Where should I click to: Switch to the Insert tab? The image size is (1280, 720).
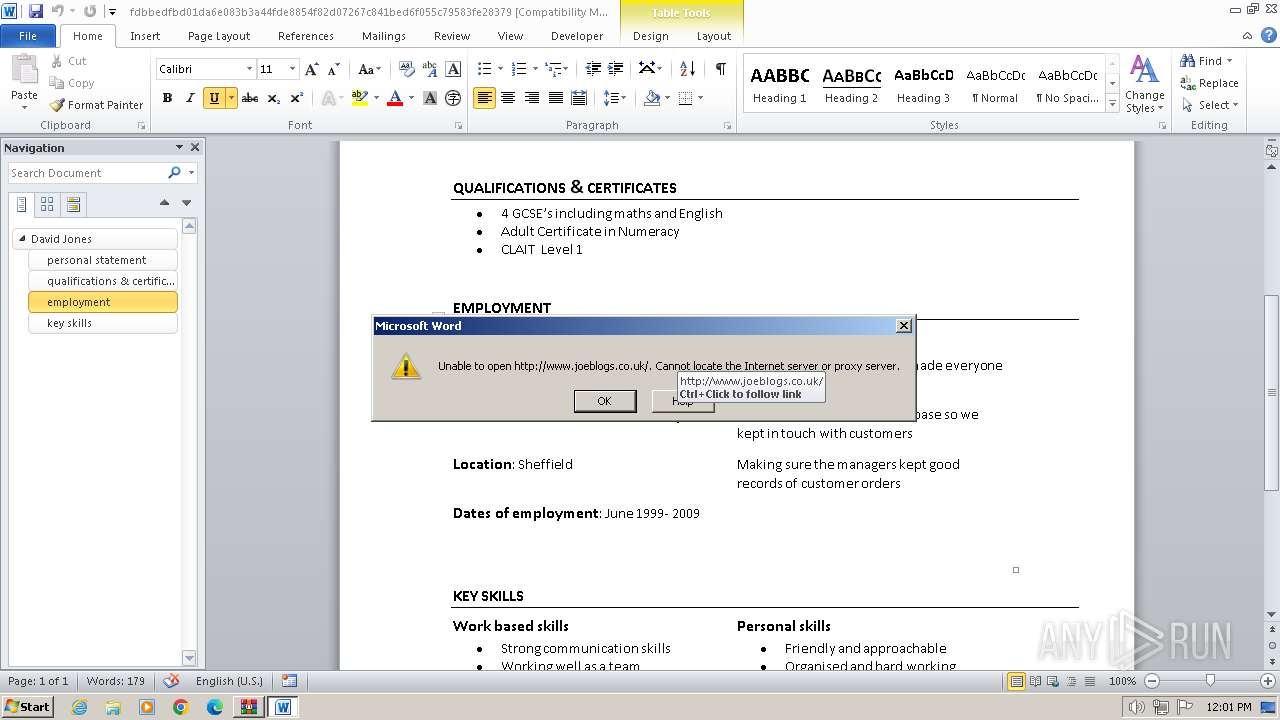click(145, 36)
